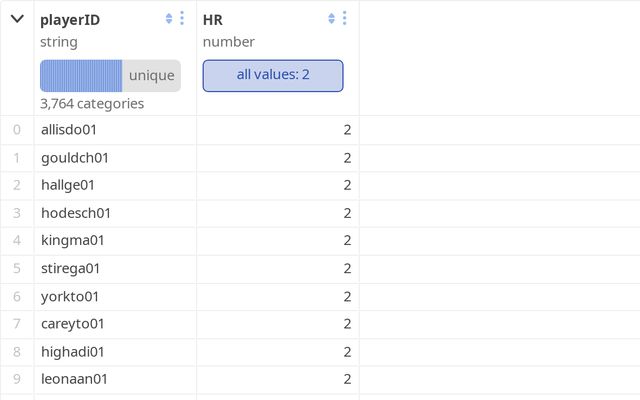
Task: Click the '3,764 categories' label
Action: (x=92, y=103)
